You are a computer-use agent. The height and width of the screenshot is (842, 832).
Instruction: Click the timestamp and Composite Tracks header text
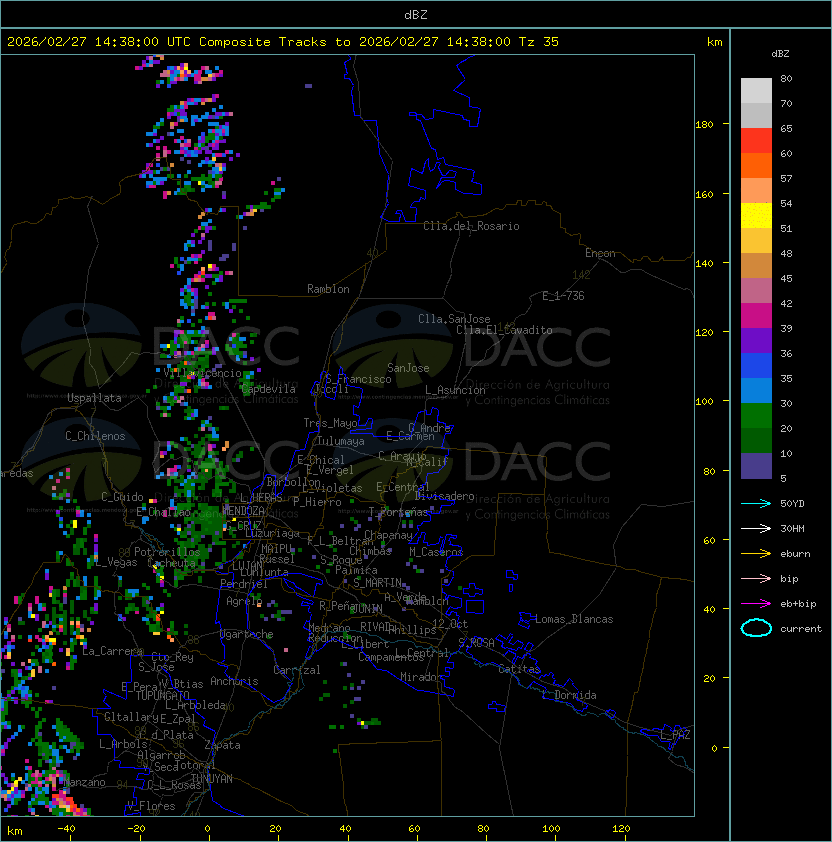click(x=283, y=42)
